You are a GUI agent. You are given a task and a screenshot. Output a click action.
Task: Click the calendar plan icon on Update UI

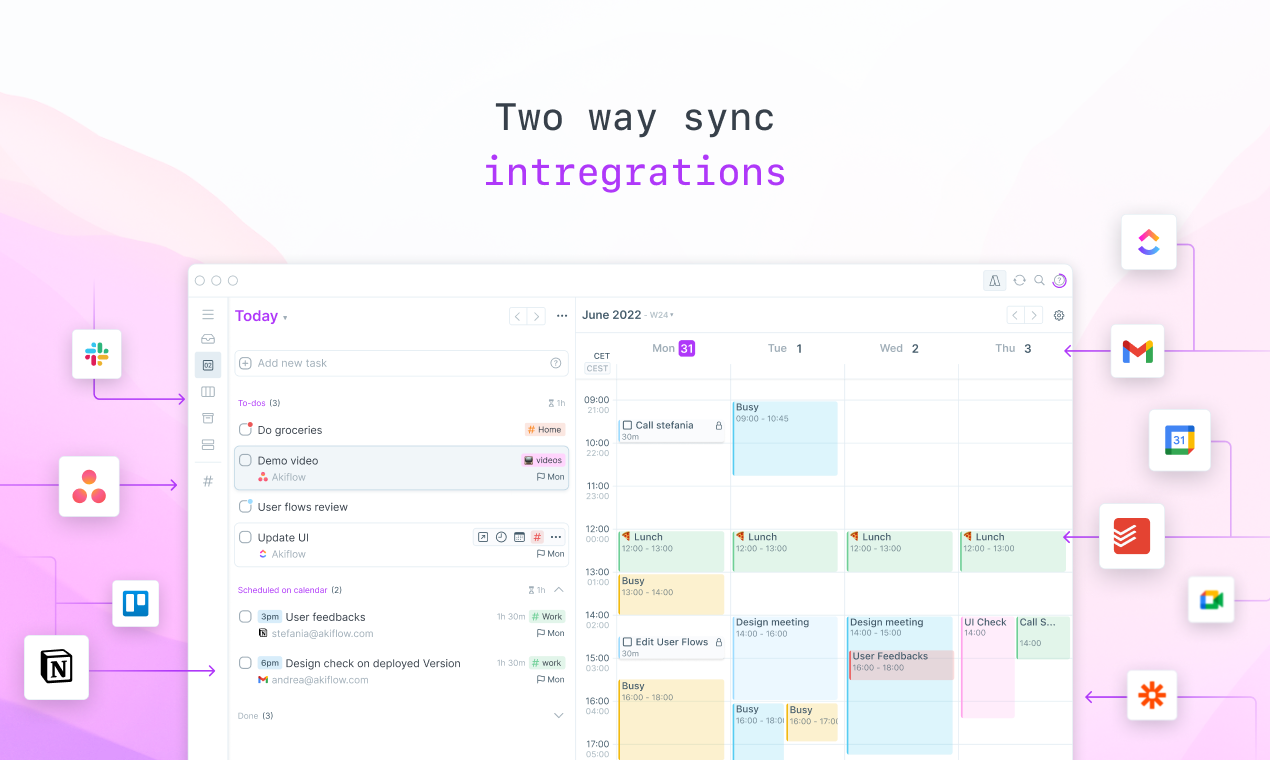tap(519, 537)
